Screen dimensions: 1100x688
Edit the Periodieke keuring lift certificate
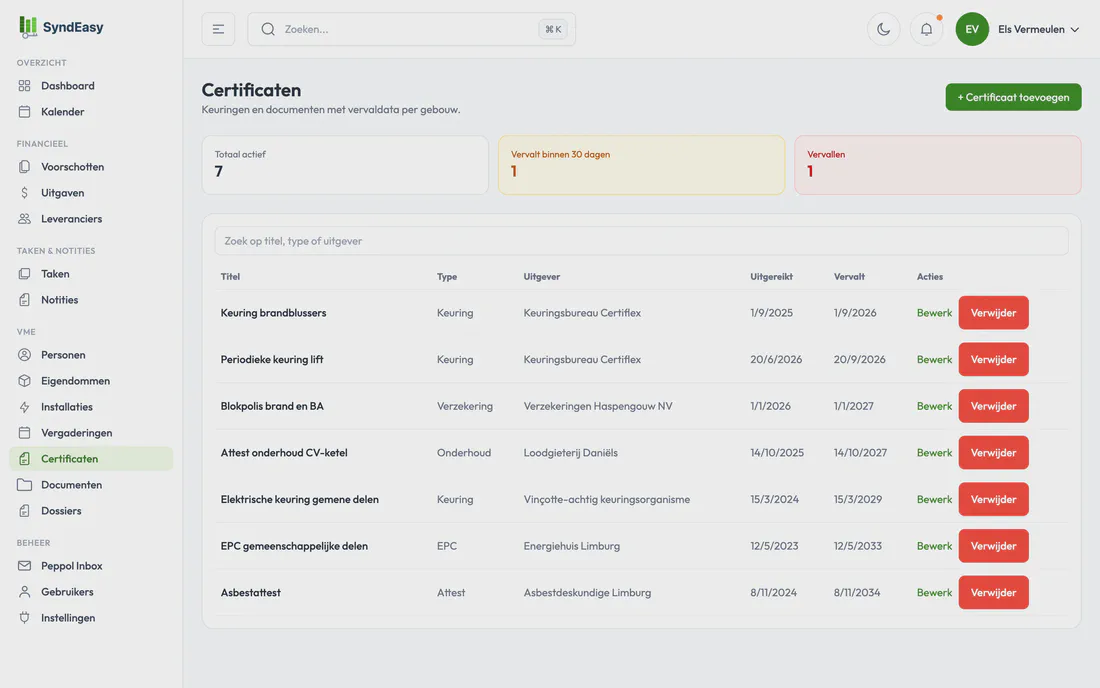click(x=934, y=360)
